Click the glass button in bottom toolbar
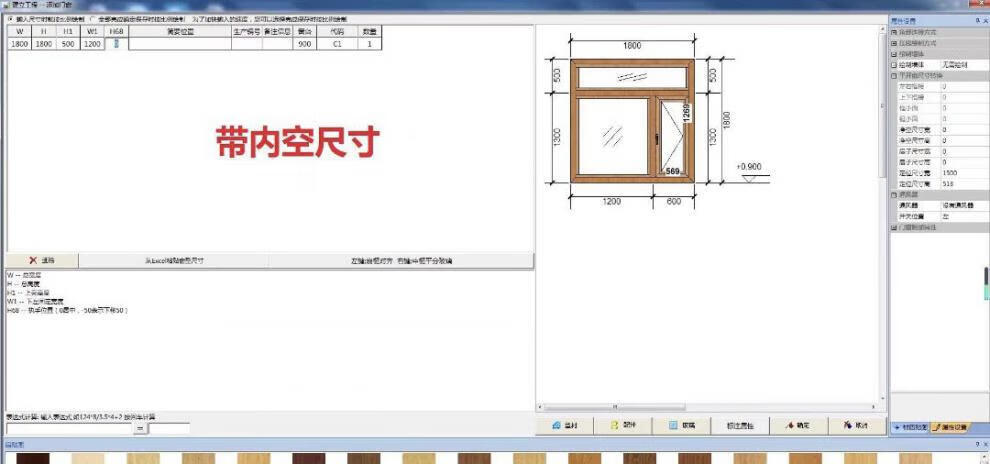 click(682, 425)
